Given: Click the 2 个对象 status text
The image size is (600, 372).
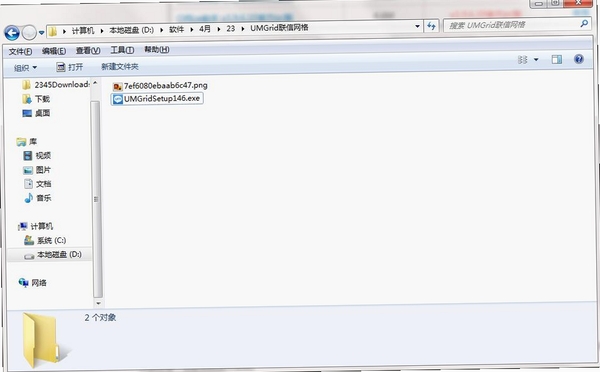Looking at the screenshot, I should pyautogui.click(x=100, y=318).
